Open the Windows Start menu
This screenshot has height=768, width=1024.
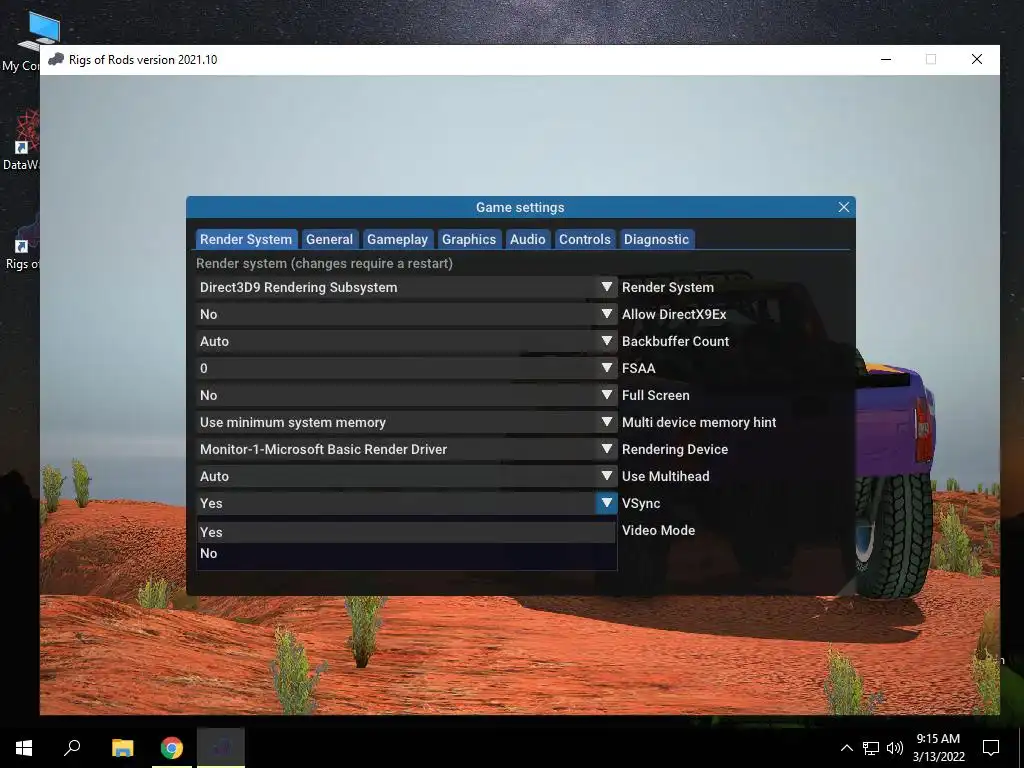pos(24,748)
